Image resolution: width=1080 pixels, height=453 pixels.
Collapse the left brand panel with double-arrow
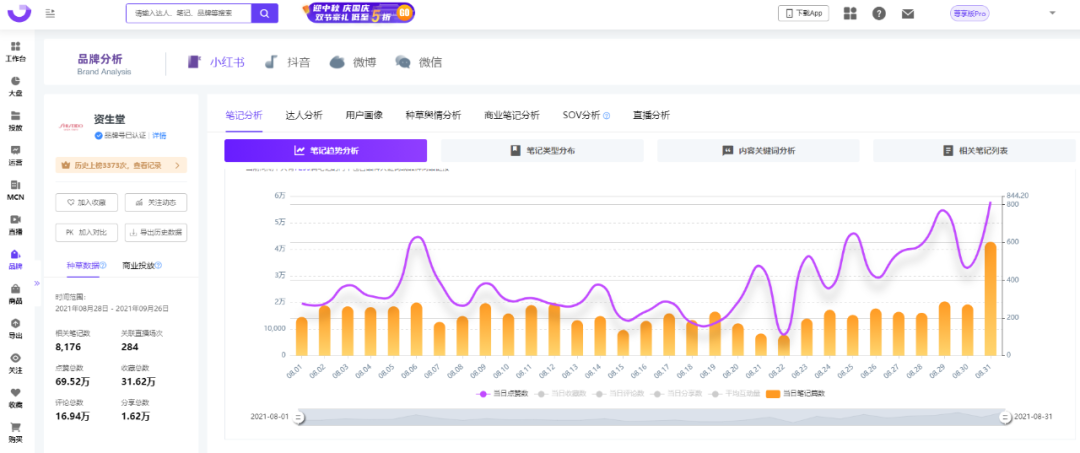tap(37, 283)
